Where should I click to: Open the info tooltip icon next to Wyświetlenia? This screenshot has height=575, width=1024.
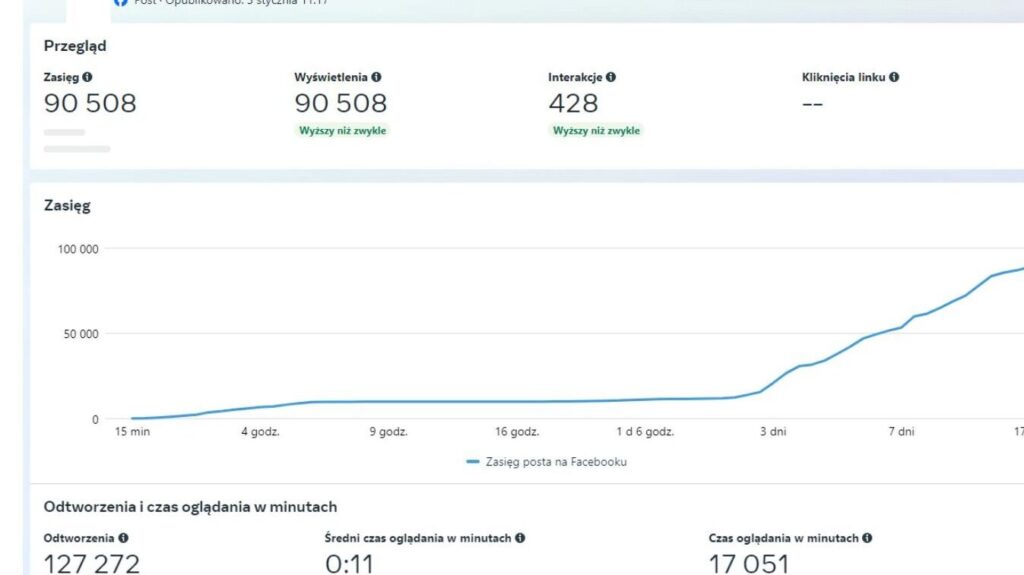(376, 77)
